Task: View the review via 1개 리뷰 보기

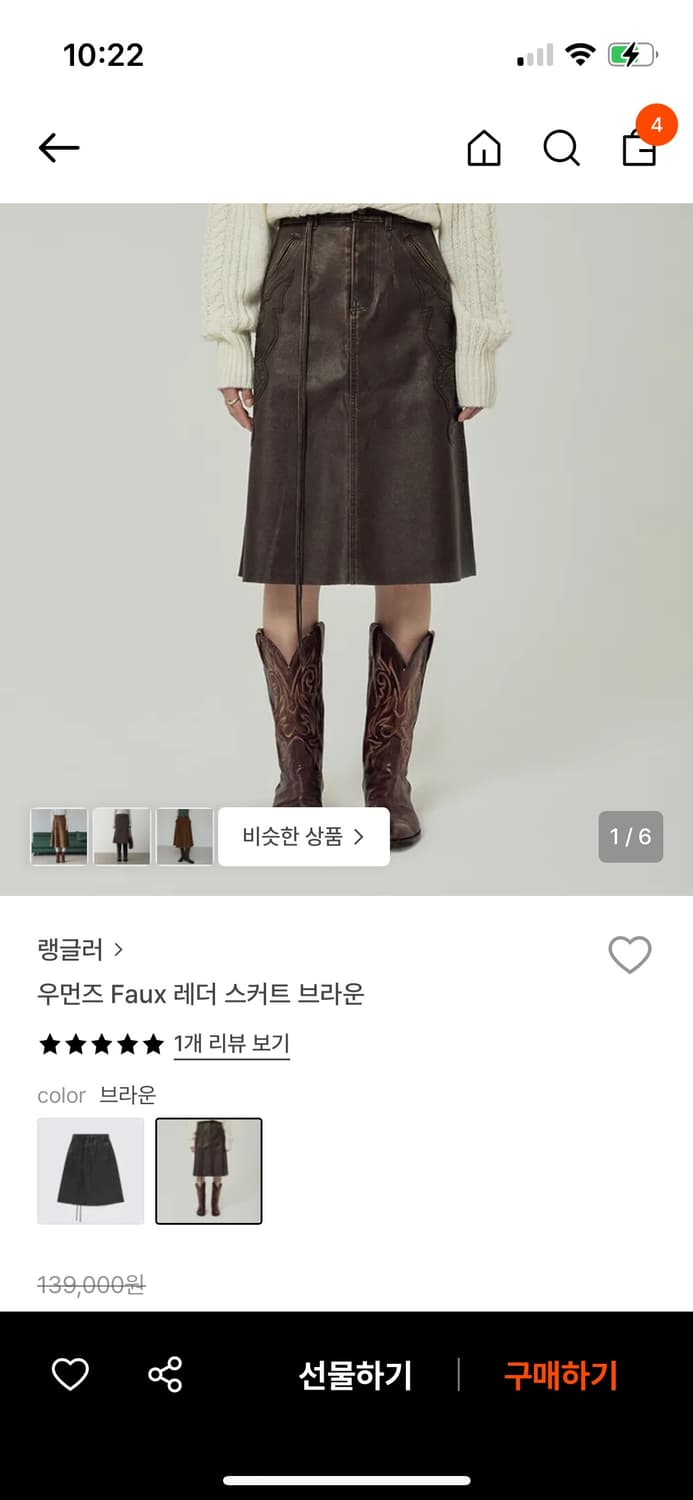Action: (x=232, y=1044)
